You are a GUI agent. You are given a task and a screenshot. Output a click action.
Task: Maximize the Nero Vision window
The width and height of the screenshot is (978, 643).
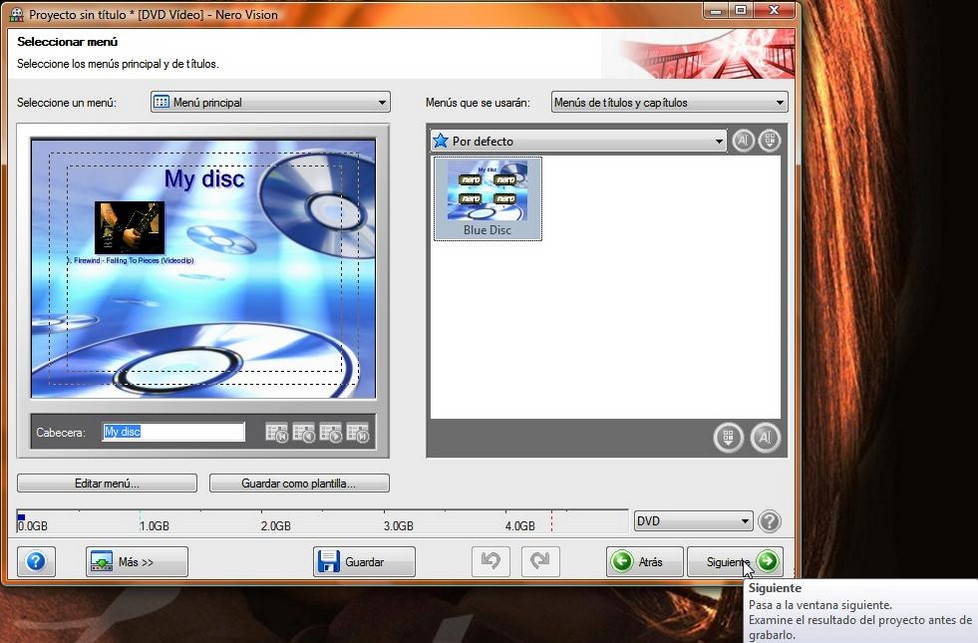pyautogui.click(x=741, y=11)
